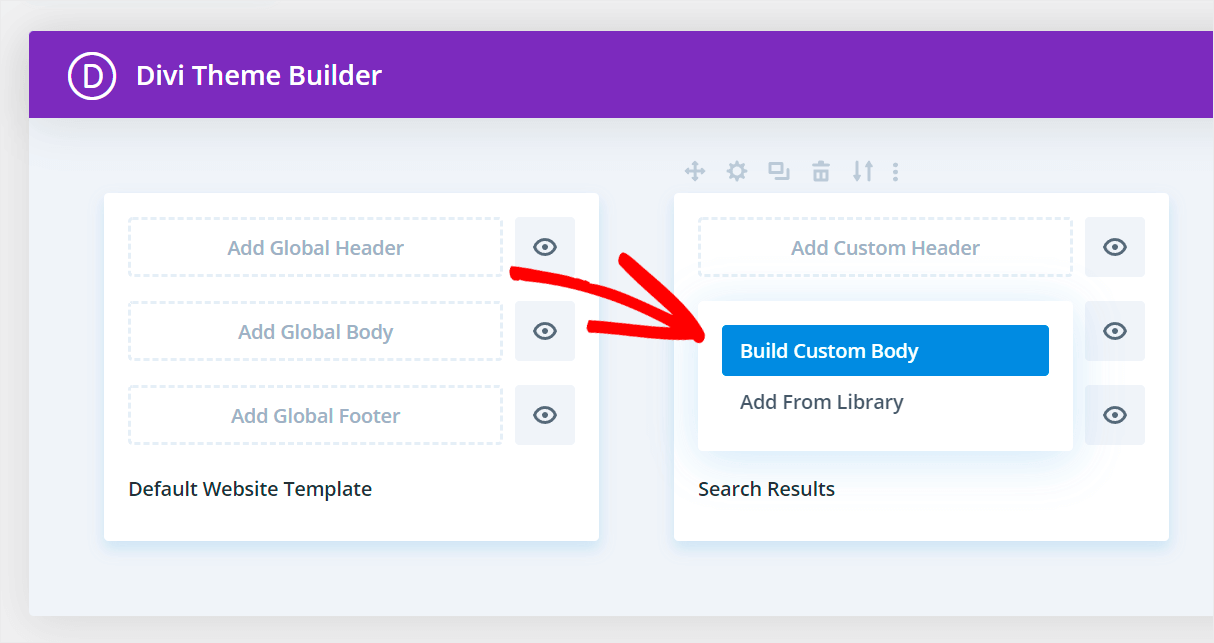Click Add Custom Header
1214x643 pixels.
(x=884, y=247)
